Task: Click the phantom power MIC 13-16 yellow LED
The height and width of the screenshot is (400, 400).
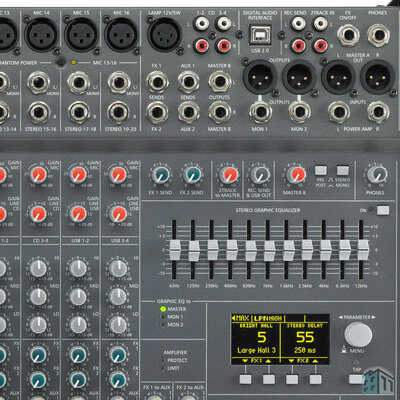Action: pos(74,62)
